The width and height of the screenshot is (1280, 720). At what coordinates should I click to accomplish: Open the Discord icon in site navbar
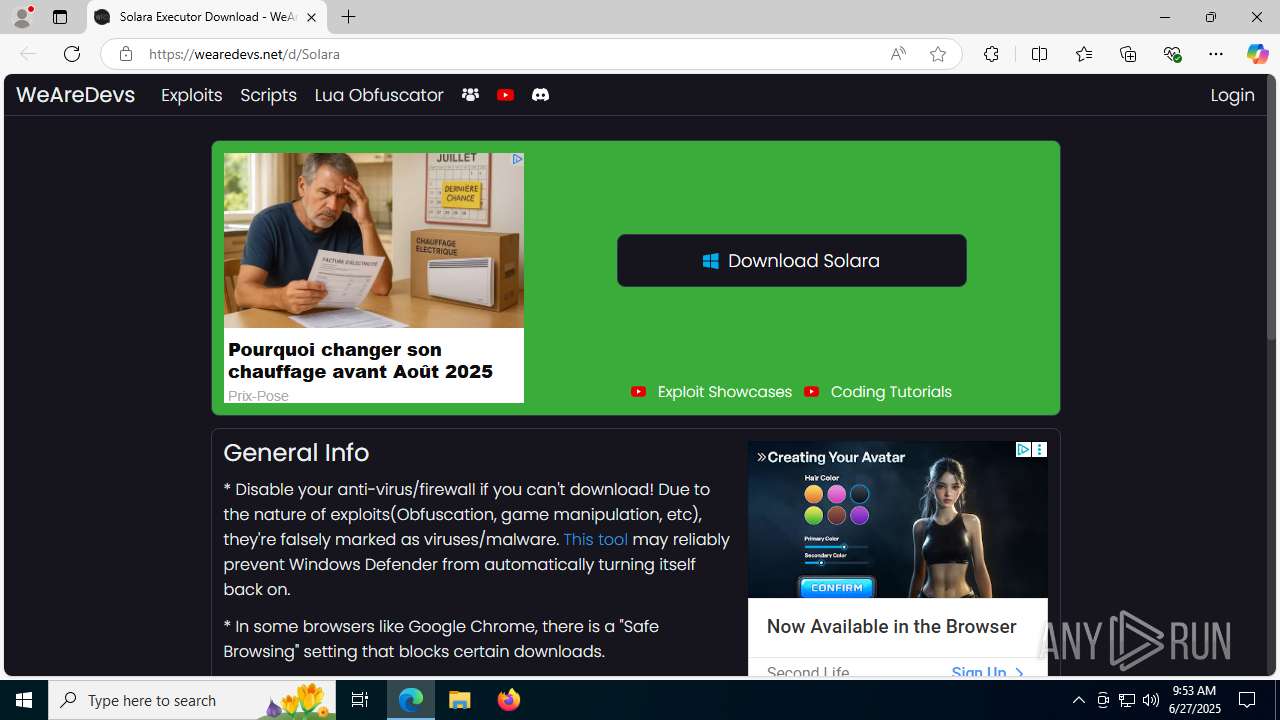540,95
